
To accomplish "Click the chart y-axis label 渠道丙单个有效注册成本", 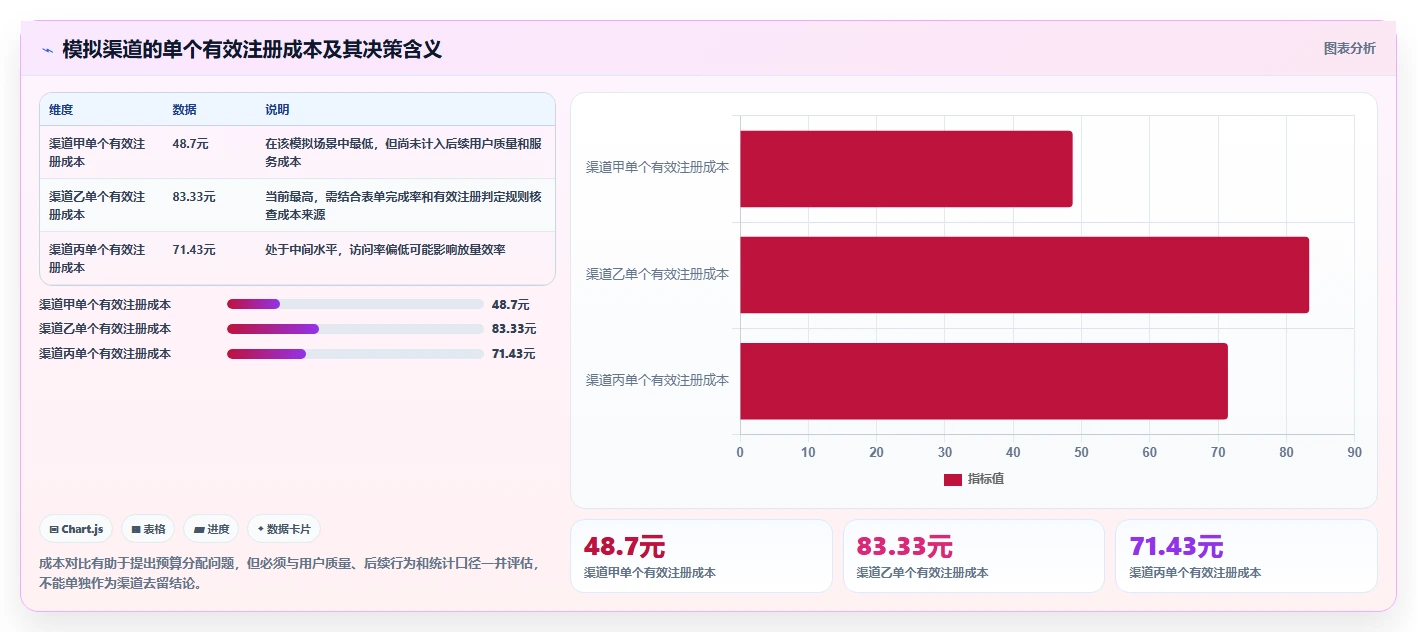I will [657, 380].
